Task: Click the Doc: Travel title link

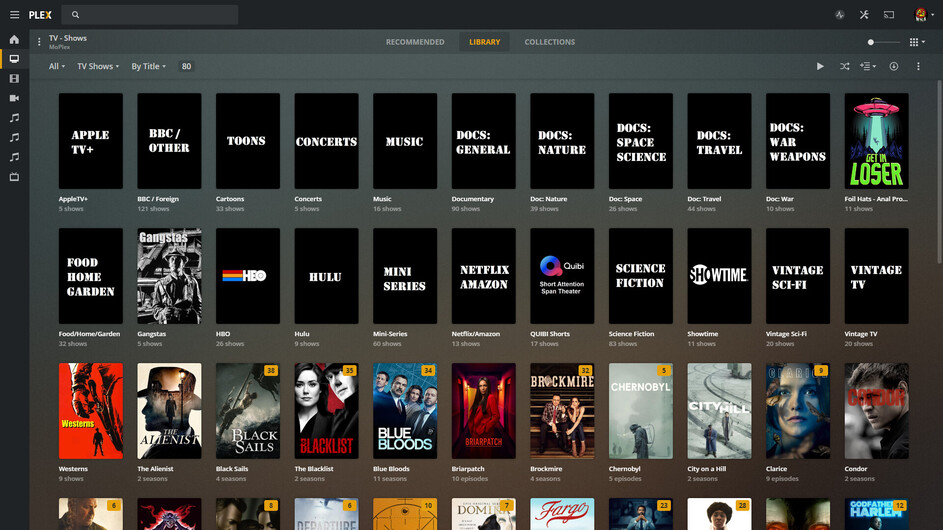Action: click(705, 199)
